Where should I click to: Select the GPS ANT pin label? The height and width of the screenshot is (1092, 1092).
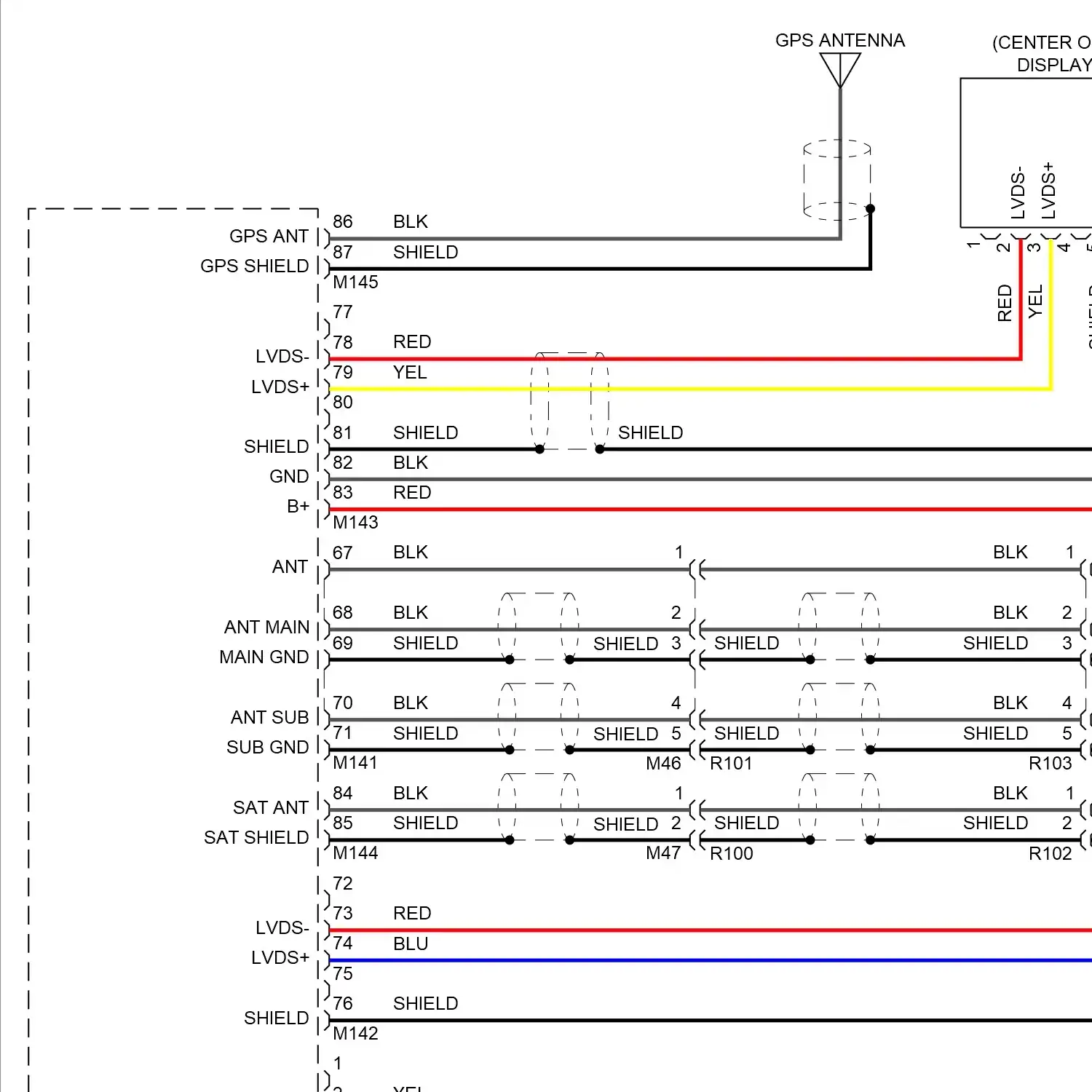(x=269, y=236)
